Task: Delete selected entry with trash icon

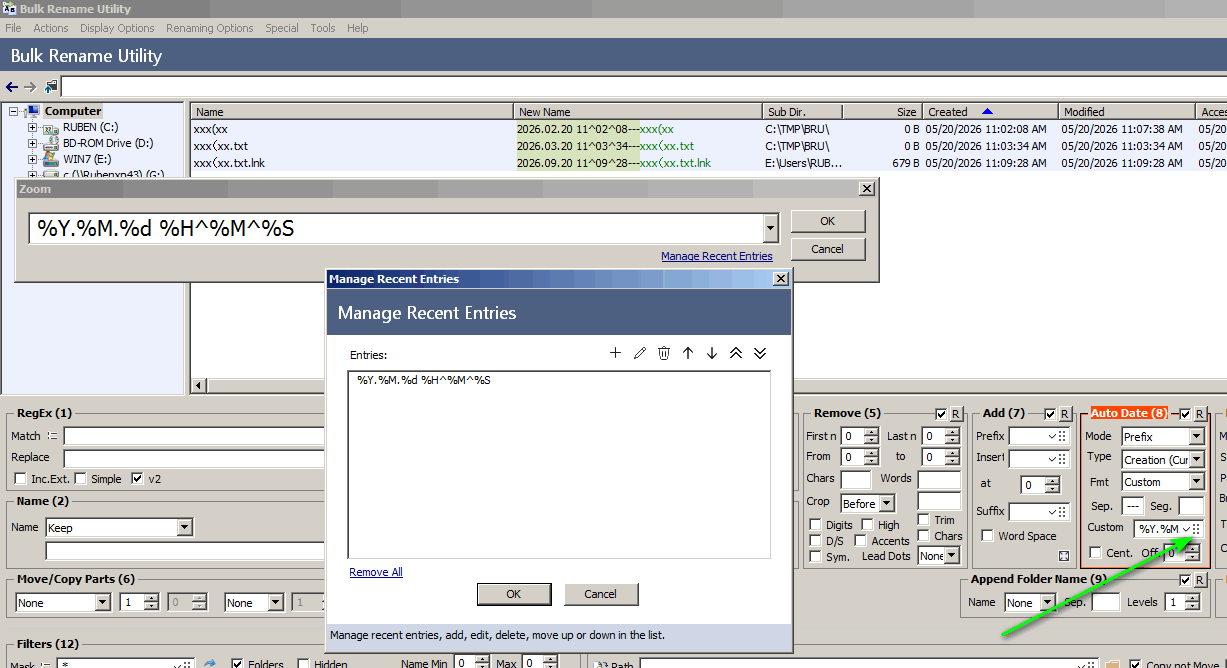Action: 663,353
